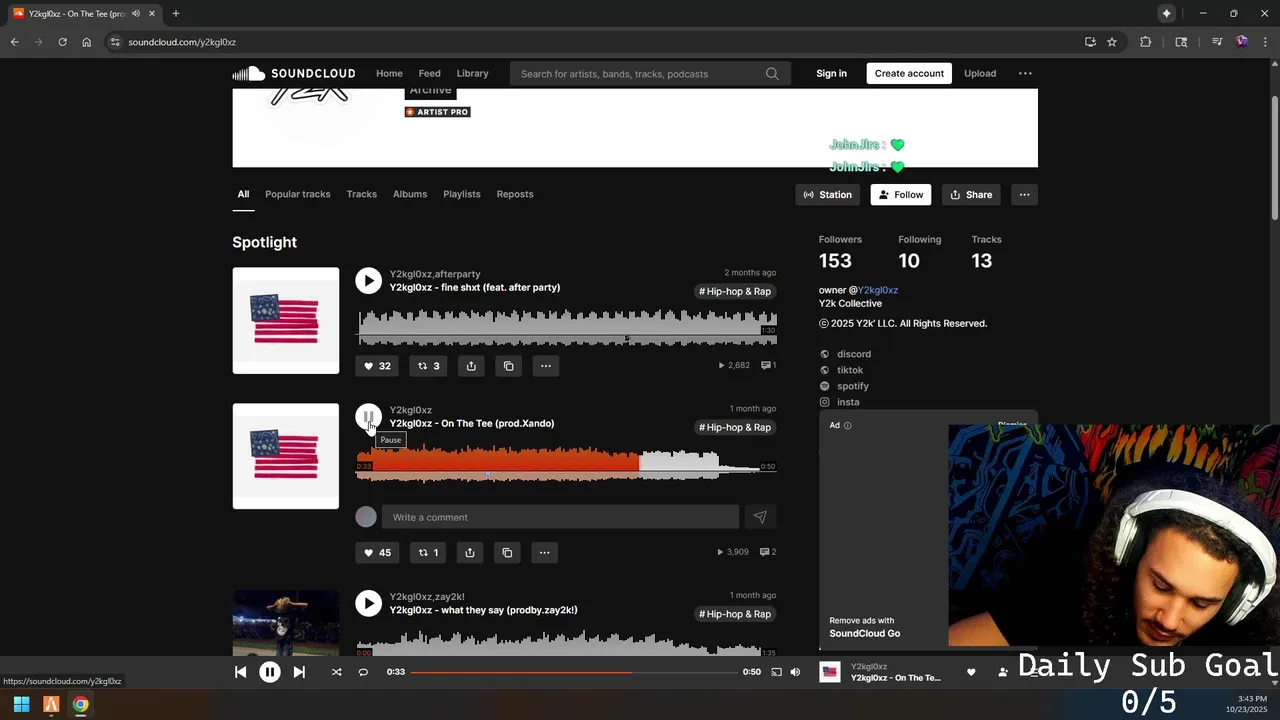Seek in the bottom player progress bar
The image size is (1280, 720).
[x=574, y=672]
